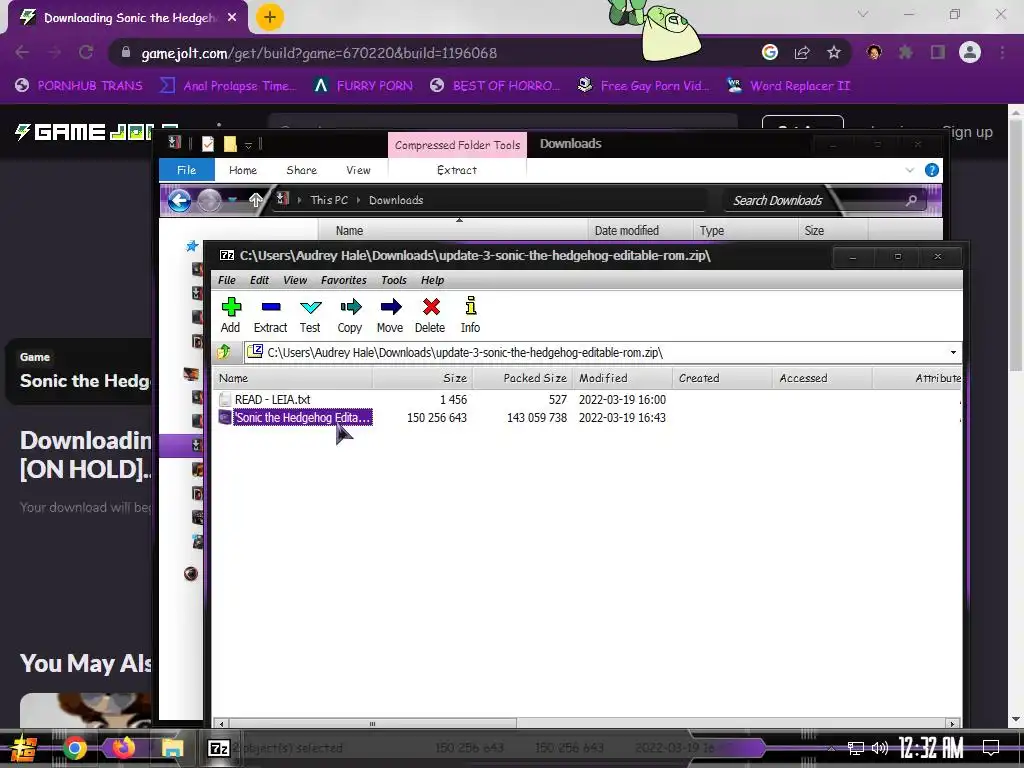Open the 7-Zip Favorites menu
The image size is (1024, 768).
tap(344, 280)
